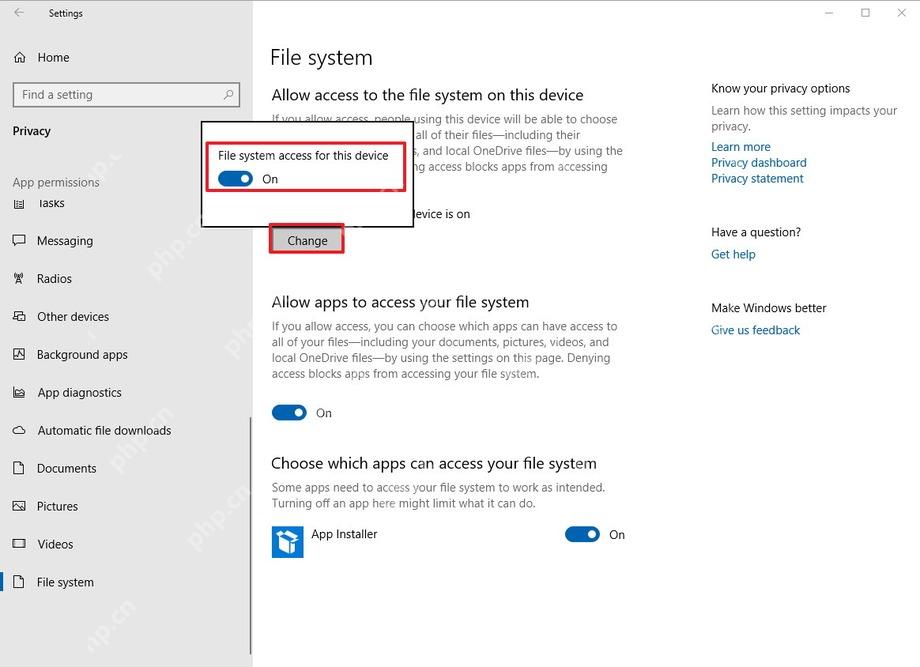Click the back arrow in Settings
This screenshot has width=920, height=667.
[19, 12]
